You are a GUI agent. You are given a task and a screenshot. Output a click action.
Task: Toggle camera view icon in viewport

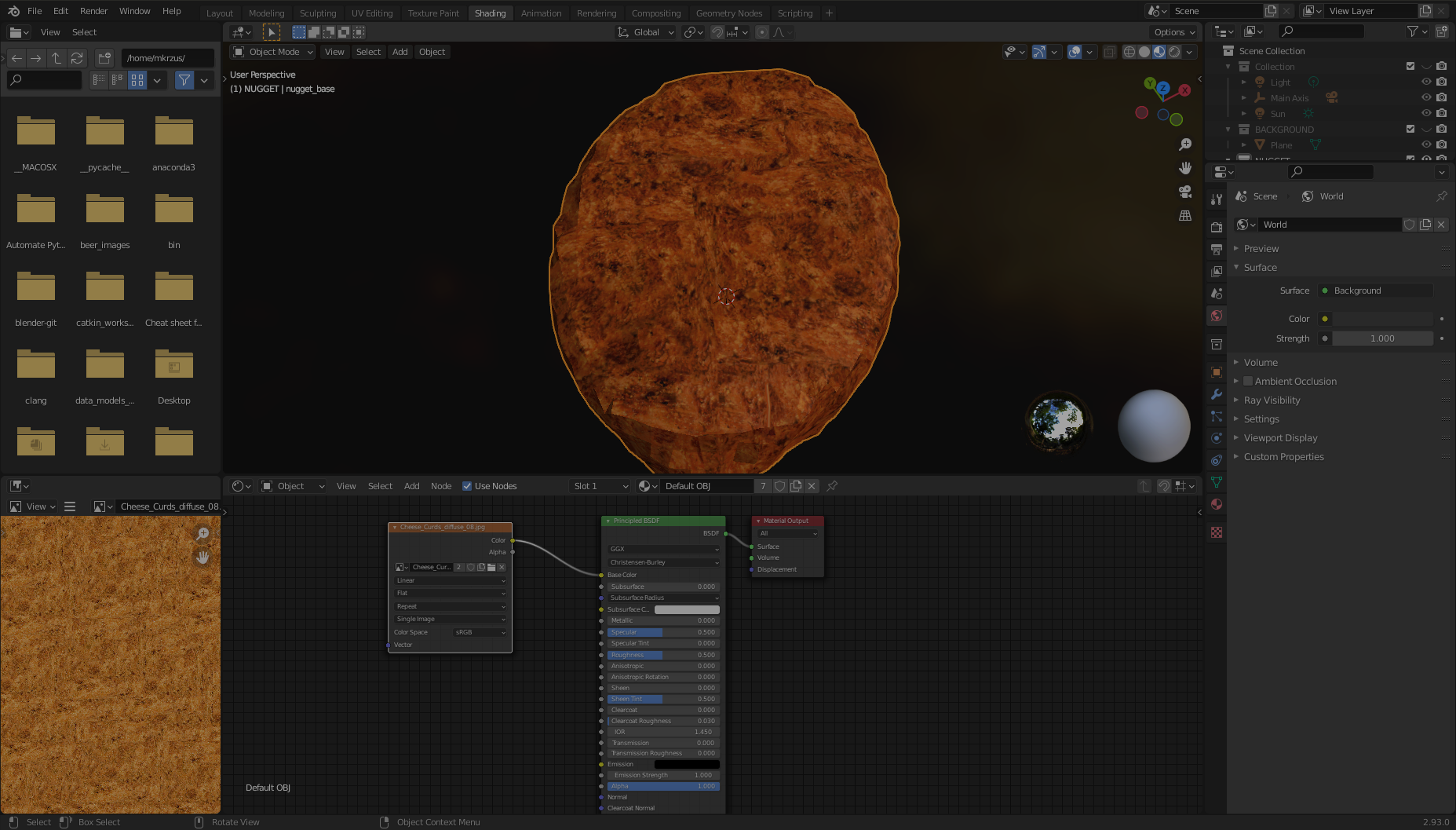pos(1185,192)
